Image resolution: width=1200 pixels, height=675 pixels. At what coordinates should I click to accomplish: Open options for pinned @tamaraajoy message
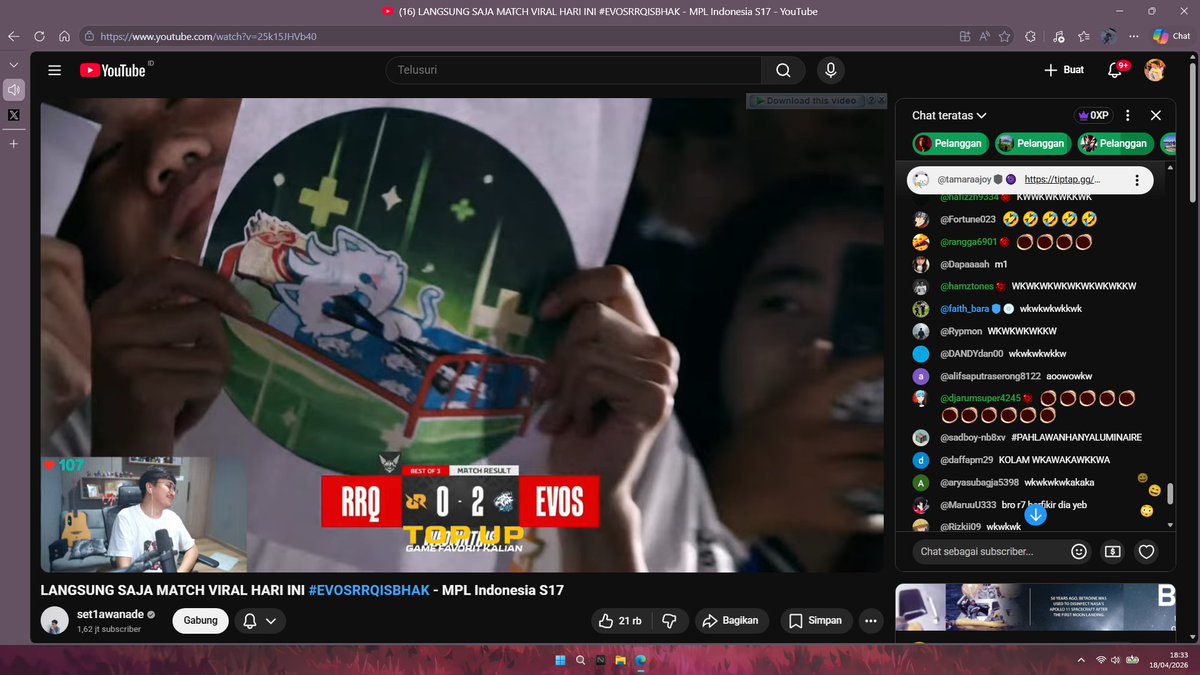(x=1137, y=180)
